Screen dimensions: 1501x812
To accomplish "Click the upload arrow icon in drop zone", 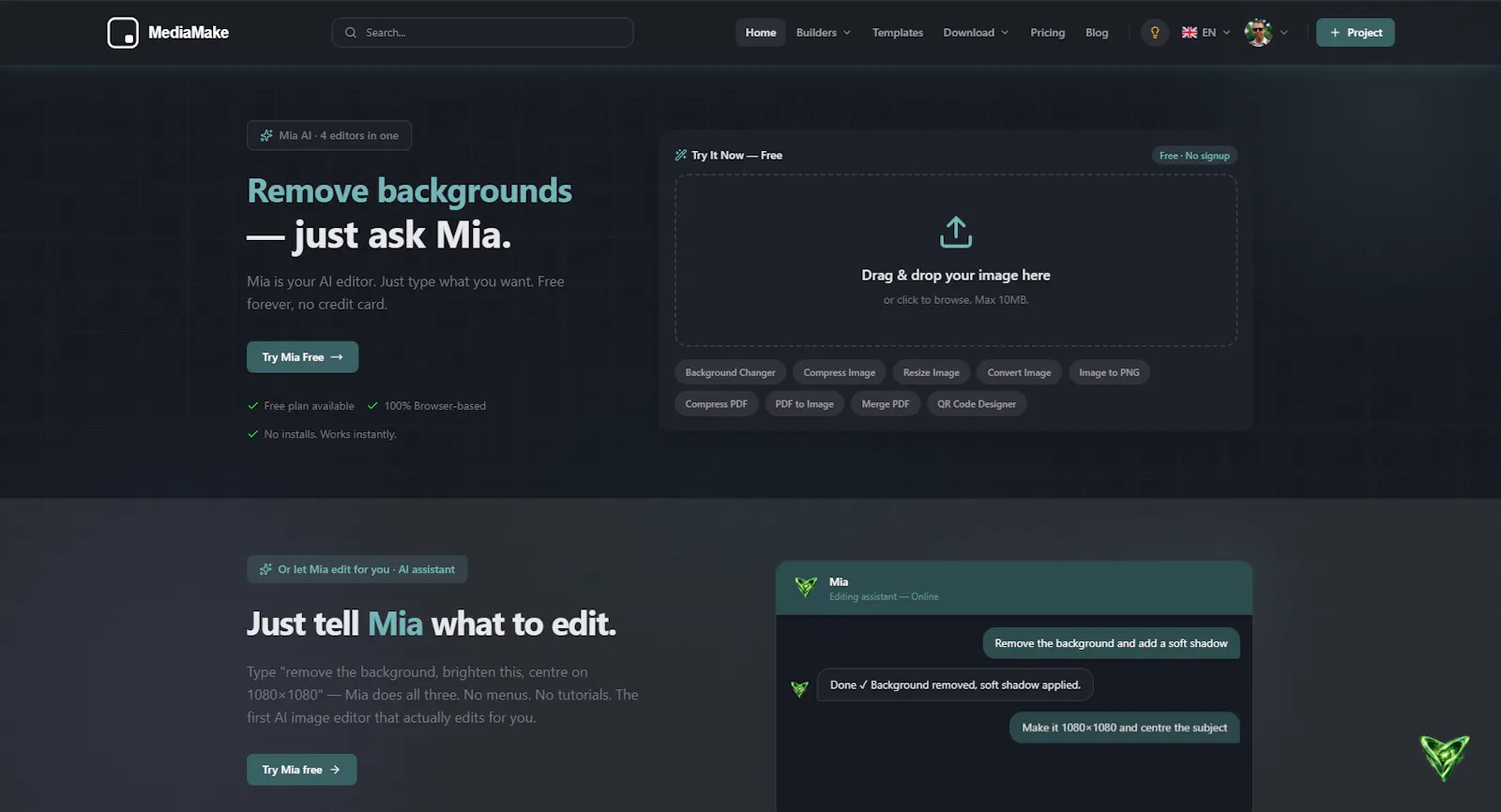I will click(x=956, y=233).
